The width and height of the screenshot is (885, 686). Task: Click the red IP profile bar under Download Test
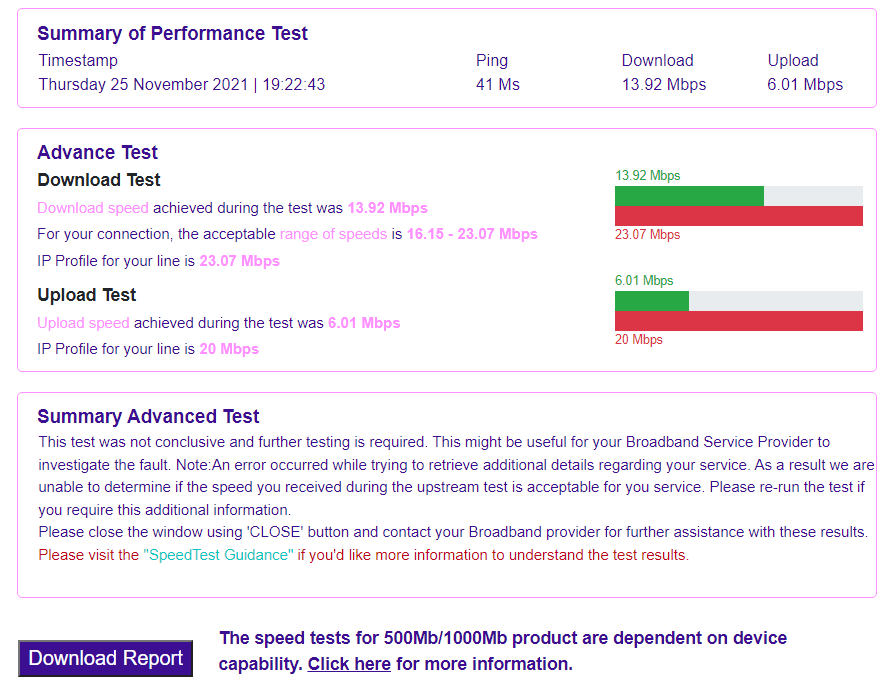tap(738, 216)
